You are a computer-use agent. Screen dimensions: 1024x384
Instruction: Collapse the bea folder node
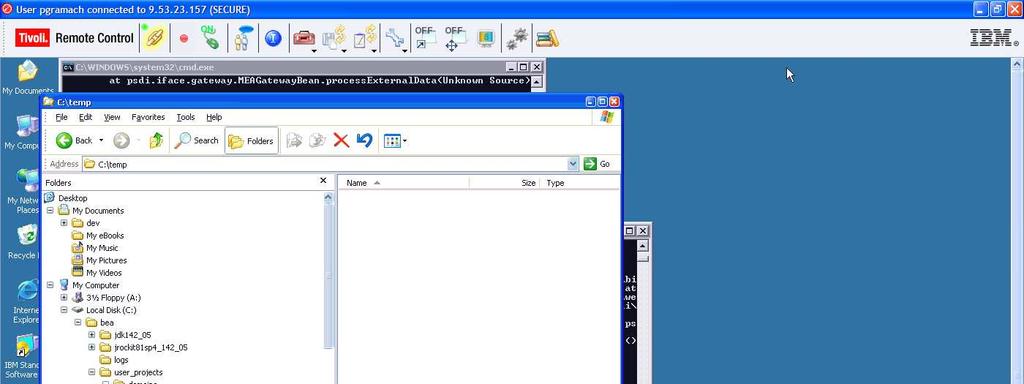click(78, 322)
